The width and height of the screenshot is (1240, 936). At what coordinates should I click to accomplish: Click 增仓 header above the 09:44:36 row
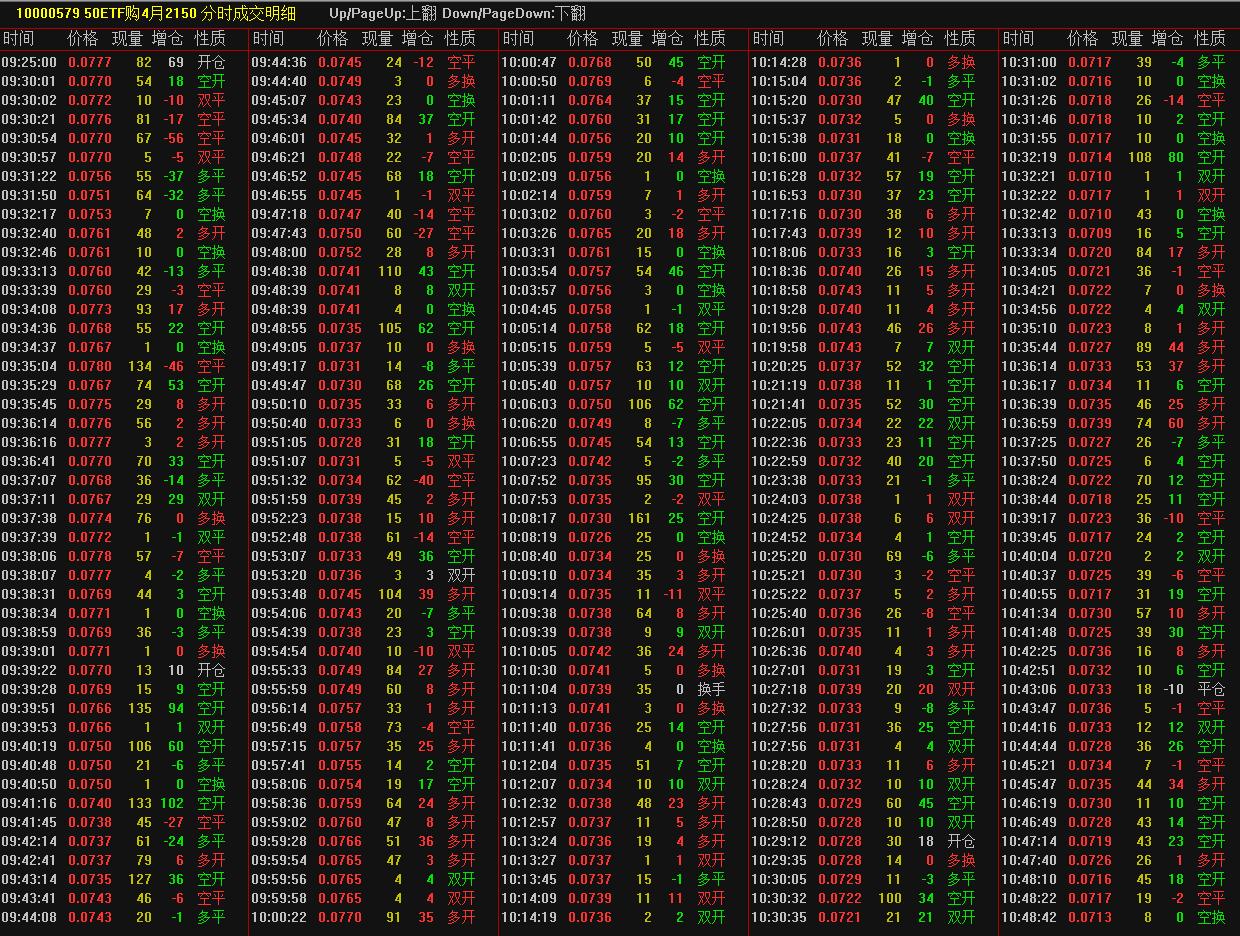418,38
